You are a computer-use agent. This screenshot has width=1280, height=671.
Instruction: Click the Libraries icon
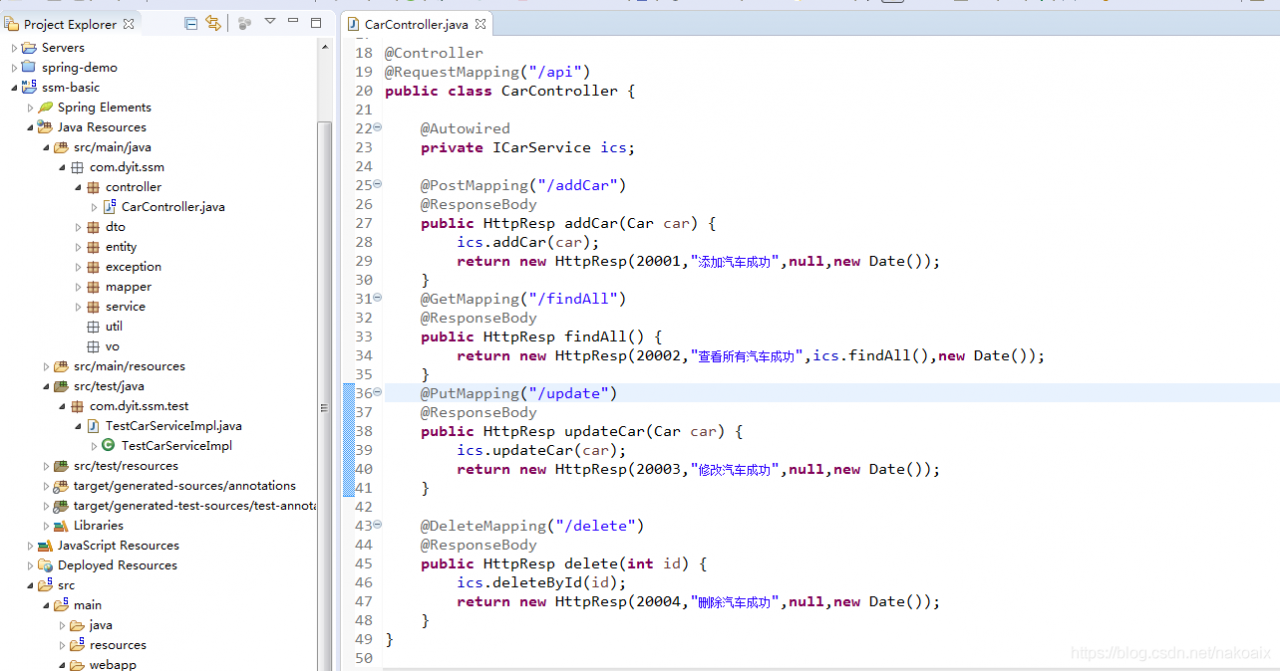click(x=61, y=526)
